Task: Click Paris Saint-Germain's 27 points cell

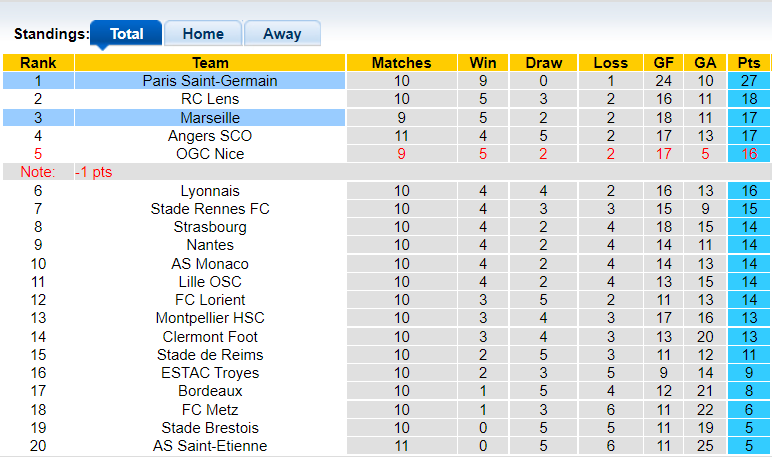Action: 745,81
